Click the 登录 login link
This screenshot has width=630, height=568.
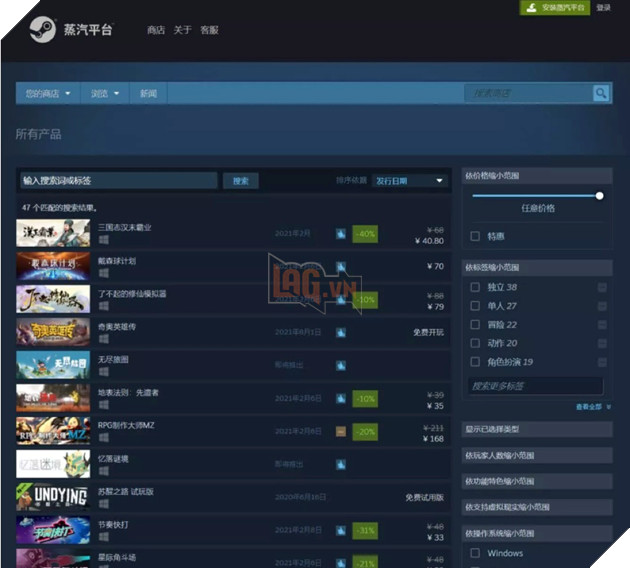tap(603, 8)
